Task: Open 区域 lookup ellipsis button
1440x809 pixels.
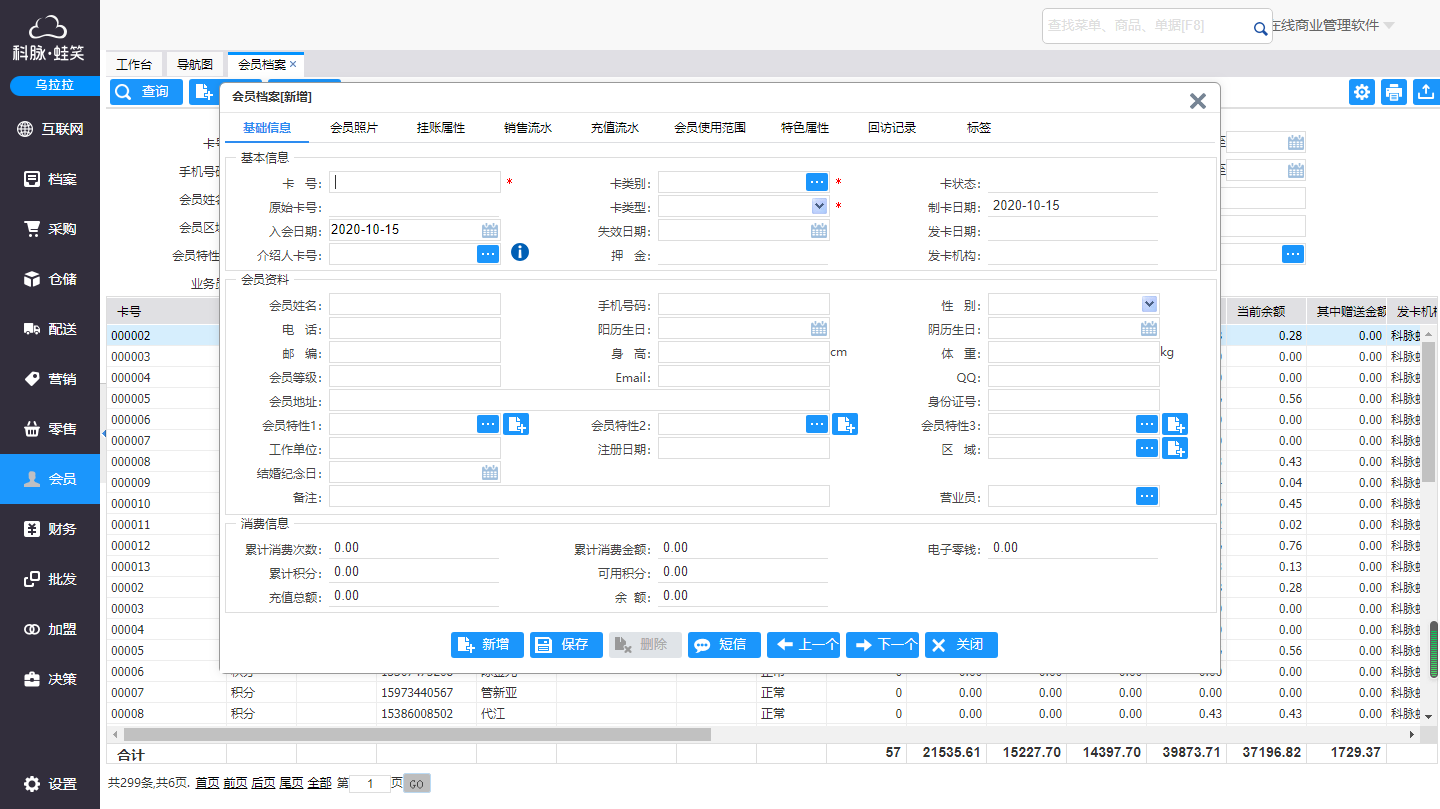Action: click(x=1147, y=448)
